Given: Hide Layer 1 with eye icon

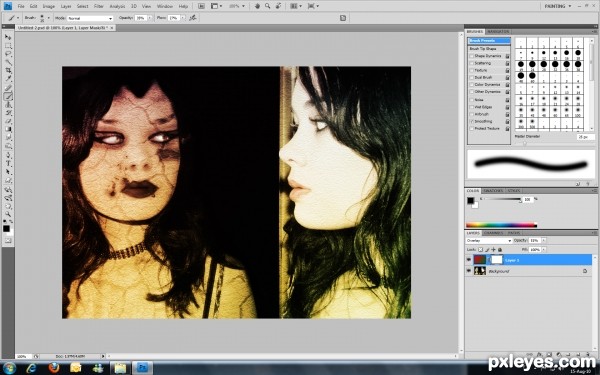Looking at the screenshot, I should coord(469,260).
